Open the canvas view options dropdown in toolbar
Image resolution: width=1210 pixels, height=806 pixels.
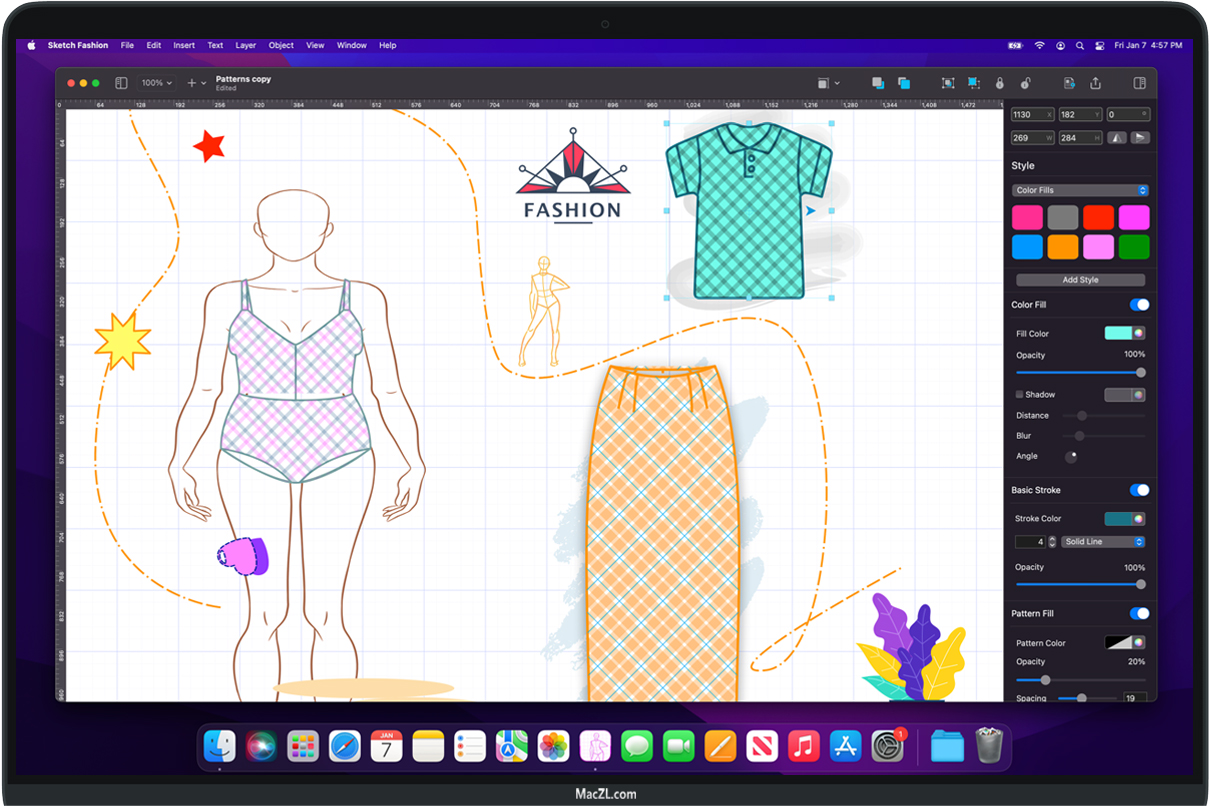[x=828, y=83]
